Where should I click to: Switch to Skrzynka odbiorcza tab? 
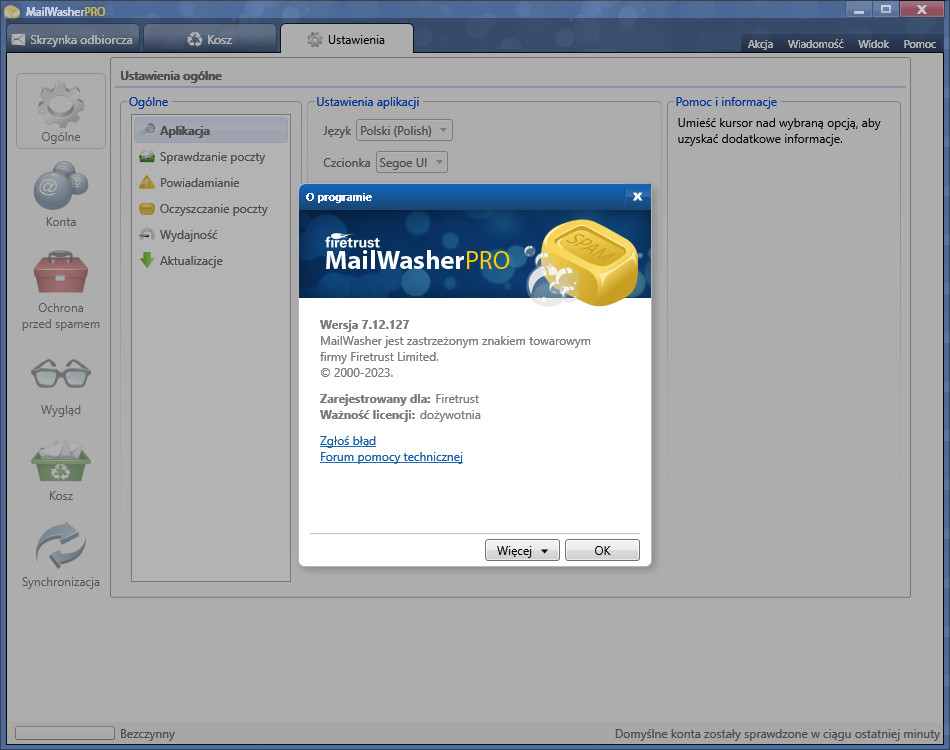coord(72,39)
